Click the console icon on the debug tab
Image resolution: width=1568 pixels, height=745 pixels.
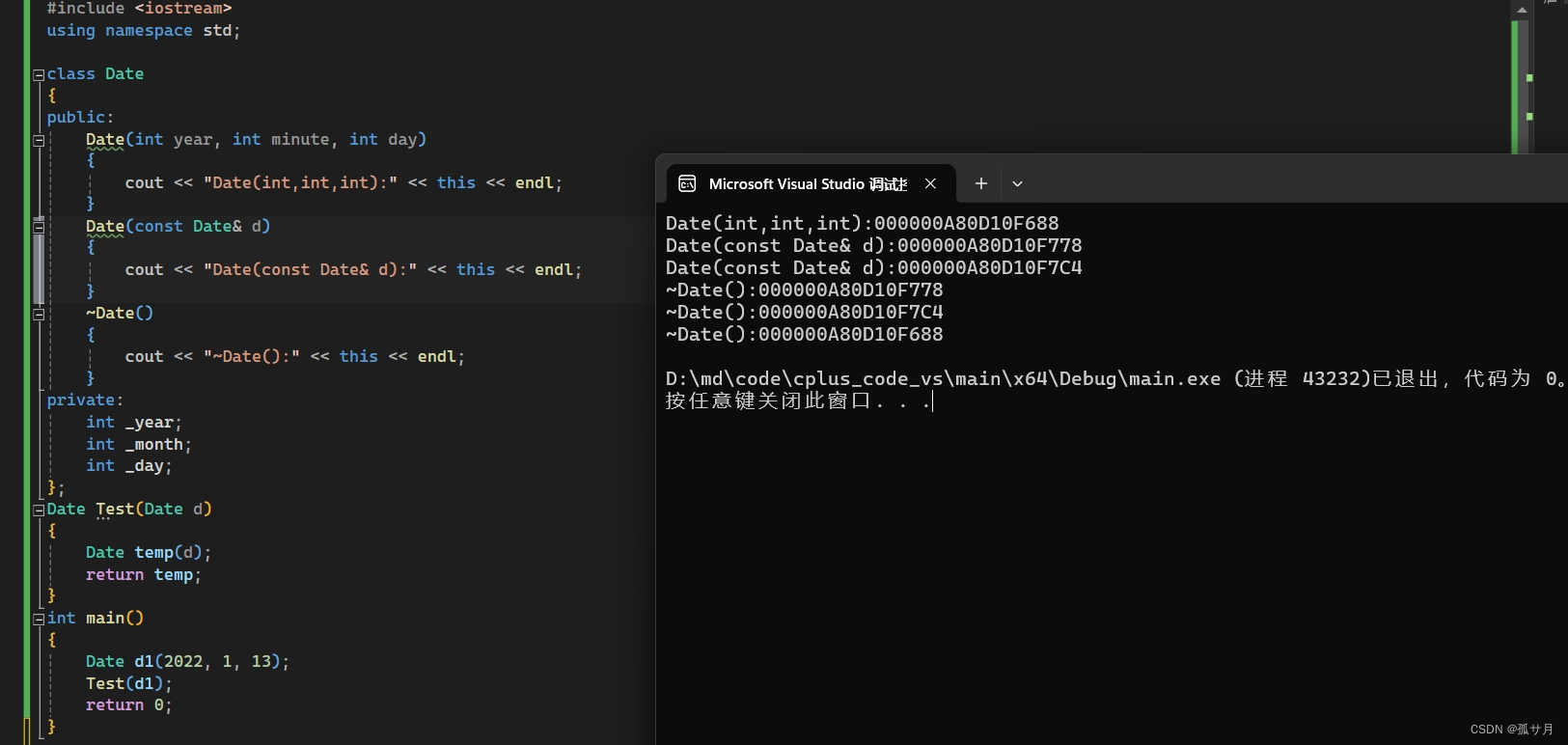[687, 183]
